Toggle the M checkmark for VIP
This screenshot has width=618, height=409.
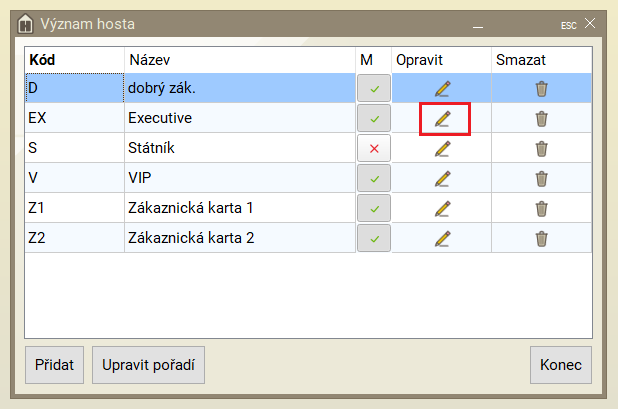click(x=374, y=179)
